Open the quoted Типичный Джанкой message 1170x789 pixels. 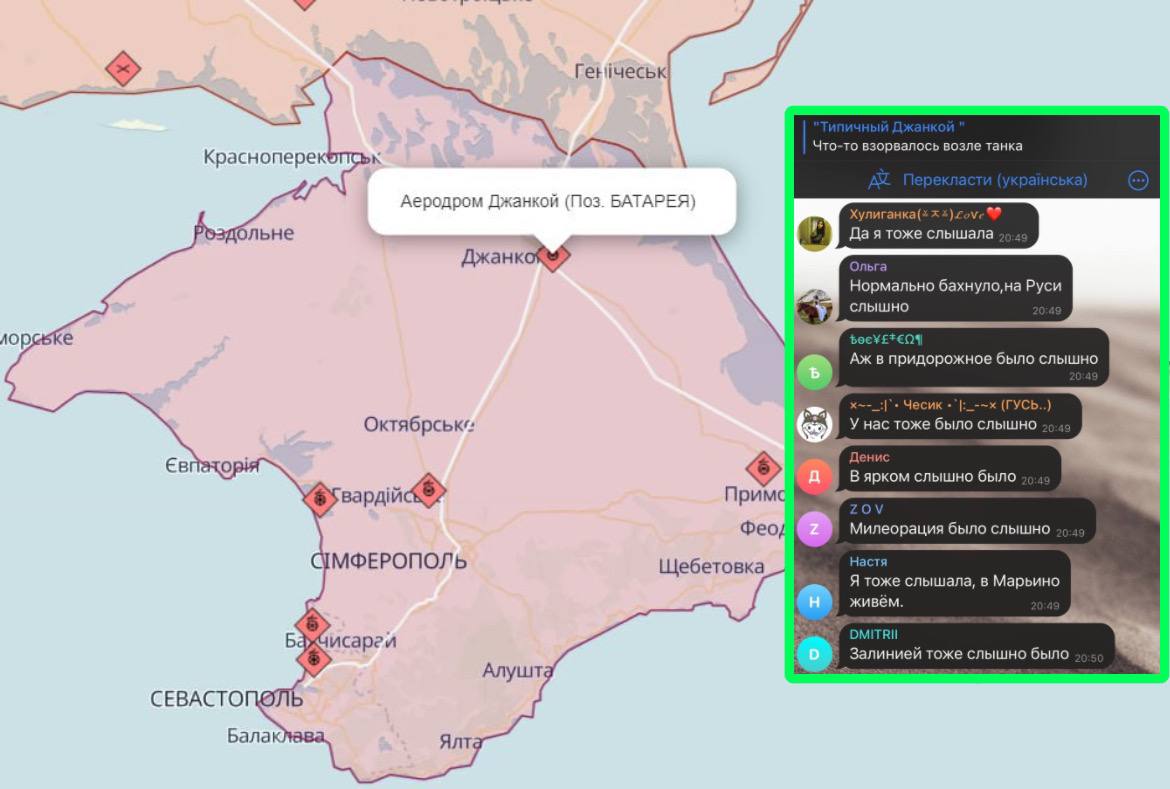(x=920, y=136)
